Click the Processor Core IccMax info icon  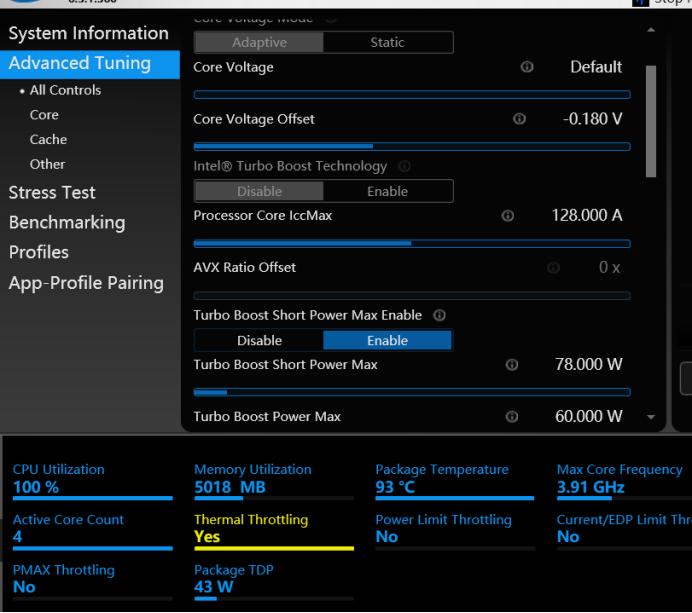508,216
